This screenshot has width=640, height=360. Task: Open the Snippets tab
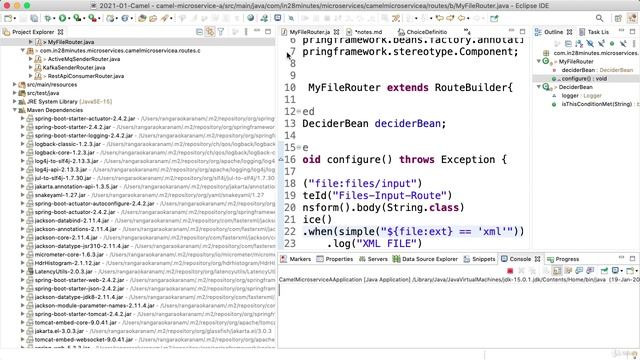(x=479, y=259)
